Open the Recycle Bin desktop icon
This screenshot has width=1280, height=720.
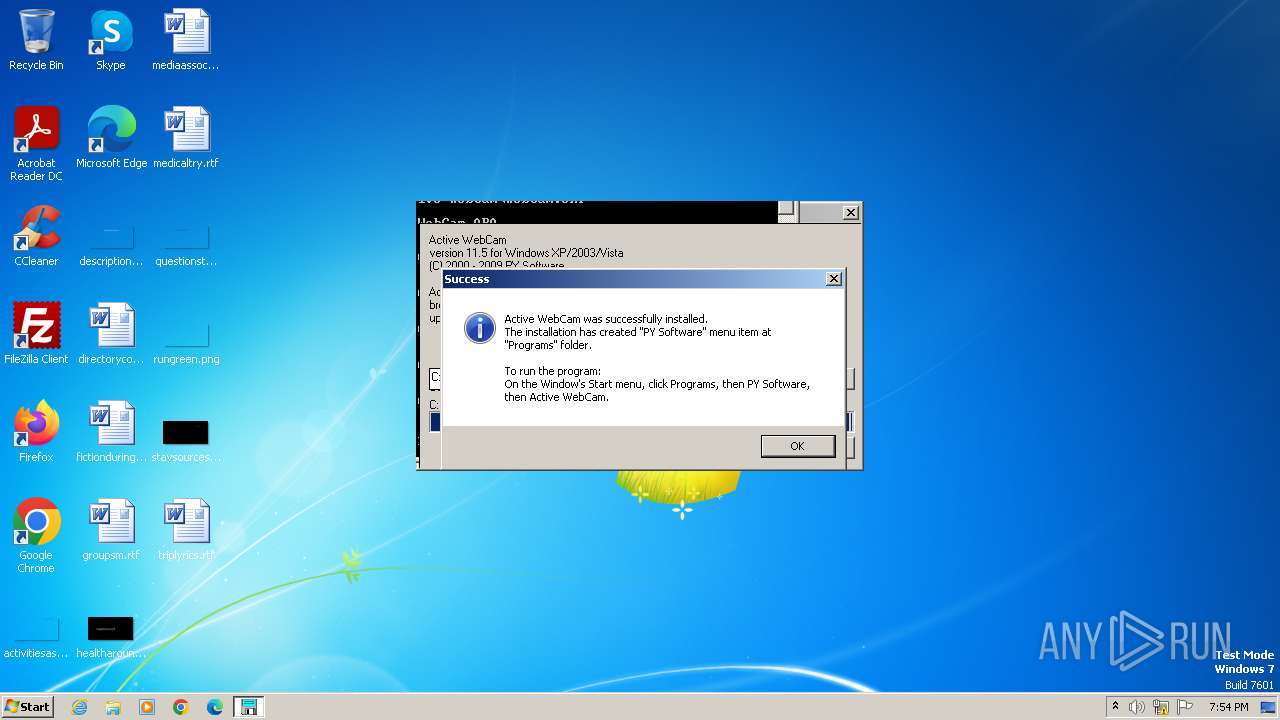[x=36, y=40]
